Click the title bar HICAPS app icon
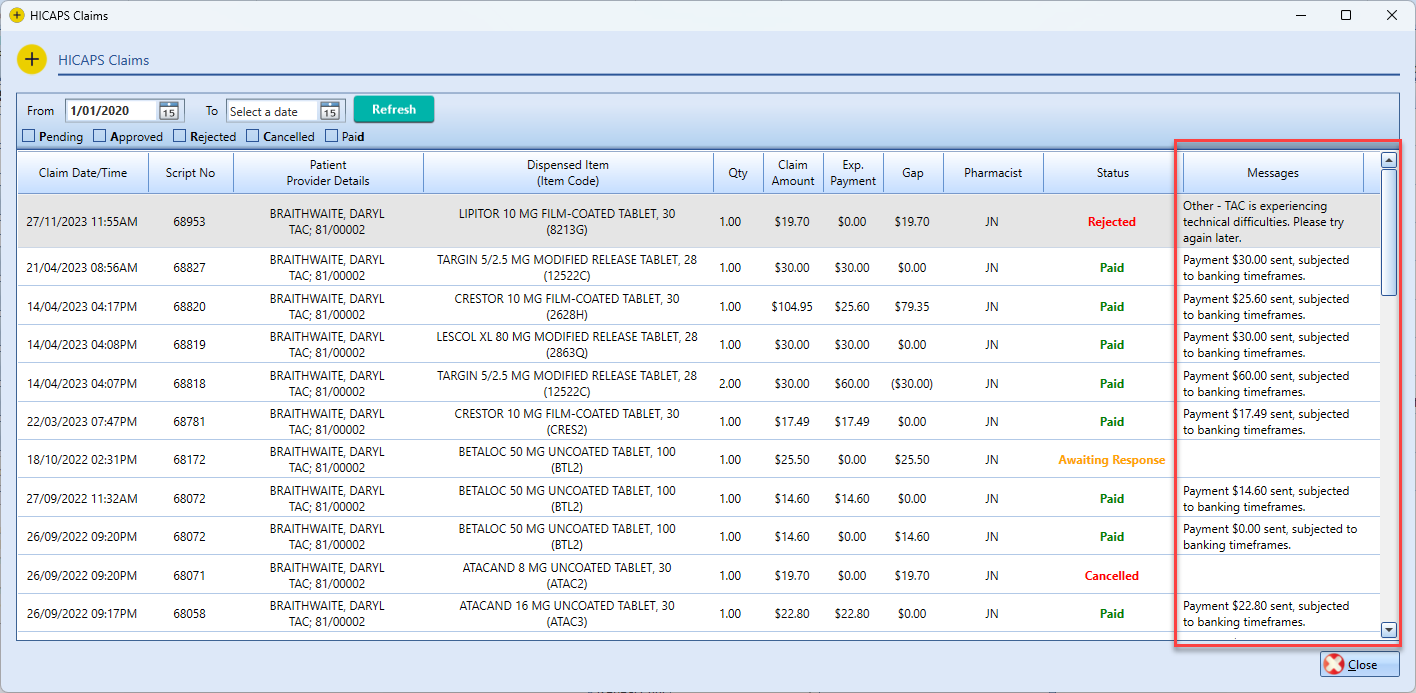The image size is (1416, 693). [x=16, y=16]
